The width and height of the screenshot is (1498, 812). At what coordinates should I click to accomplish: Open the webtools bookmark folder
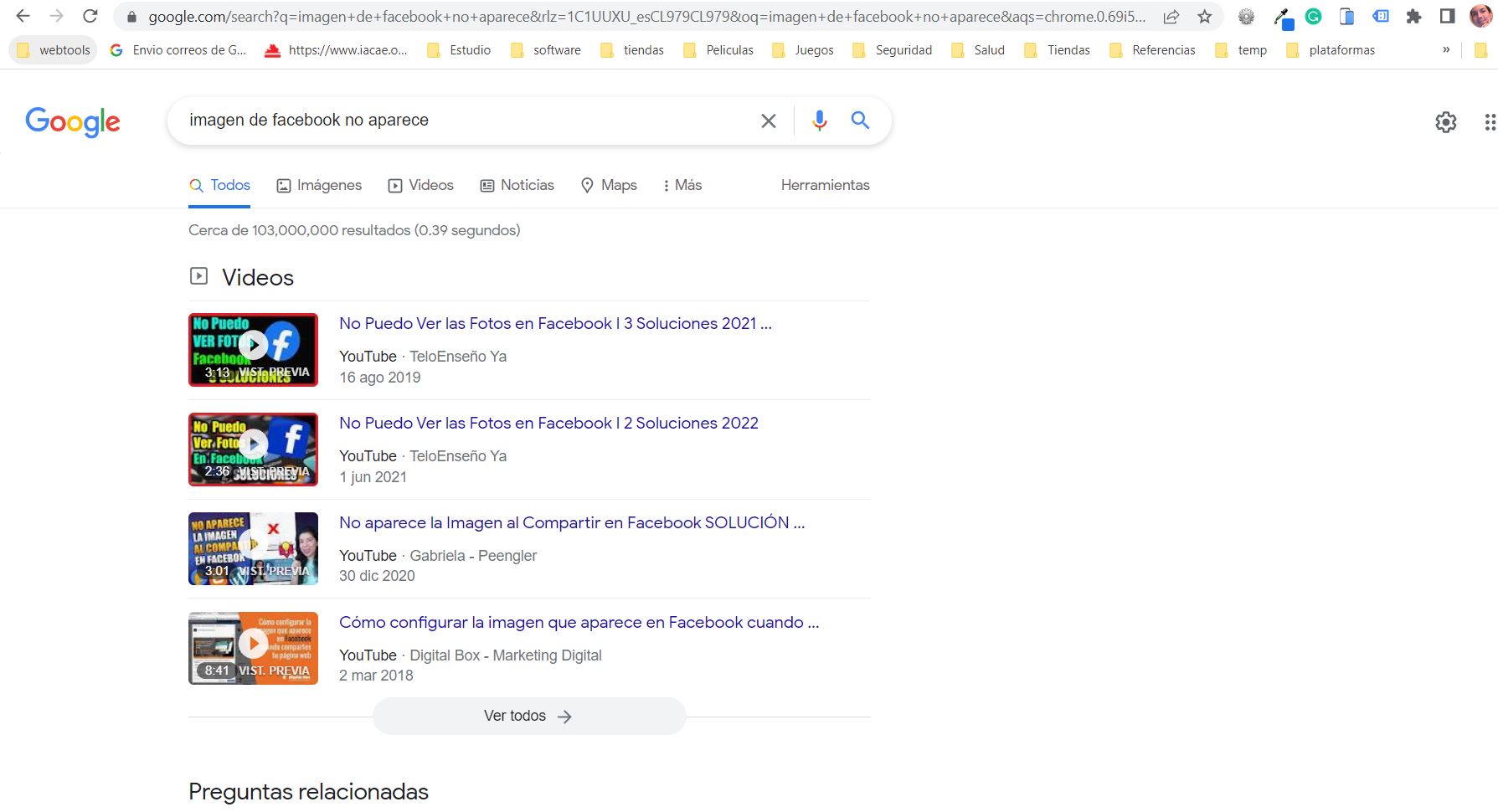pyautogui.click(x=53, y=50)
